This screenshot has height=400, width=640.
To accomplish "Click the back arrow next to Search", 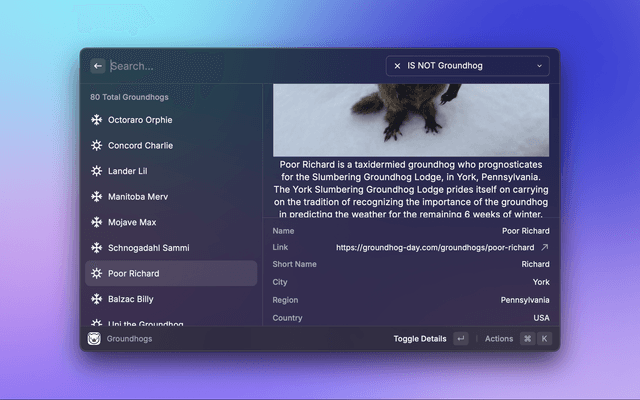I will [98, 66].
